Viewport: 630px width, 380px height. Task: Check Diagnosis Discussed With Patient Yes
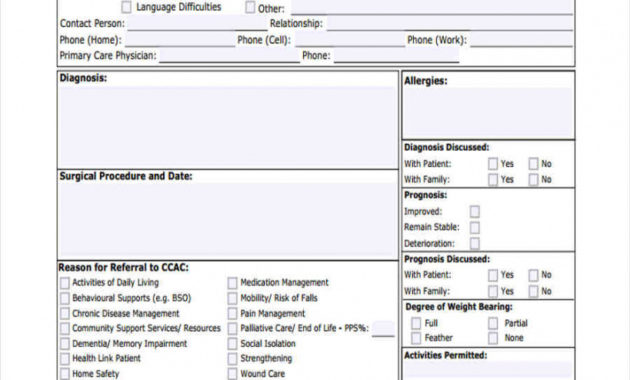(493, 164)
